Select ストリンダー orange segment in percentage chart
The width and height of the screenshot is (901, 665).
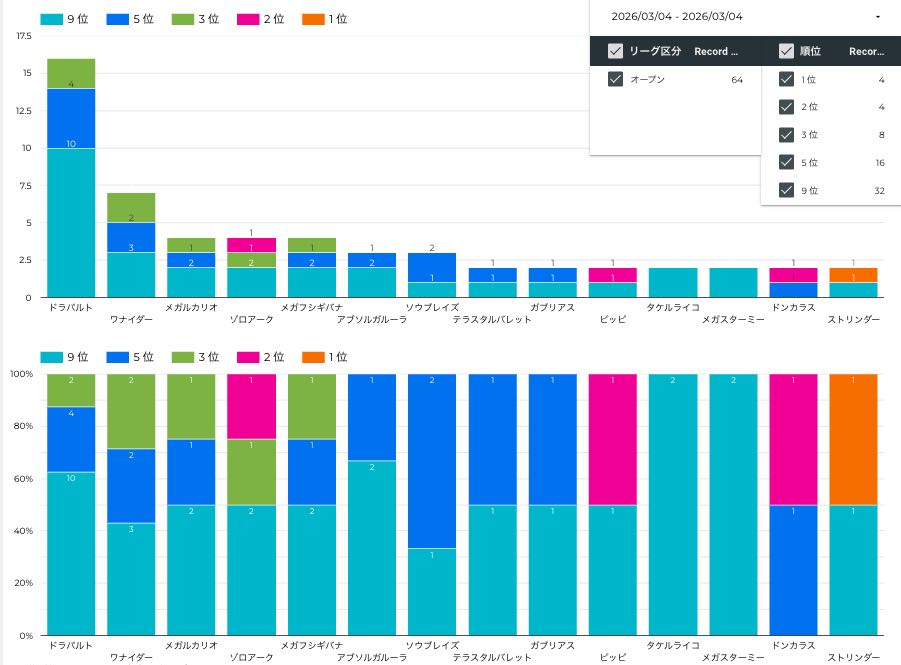pyautogui.click(x=853, y=439)
